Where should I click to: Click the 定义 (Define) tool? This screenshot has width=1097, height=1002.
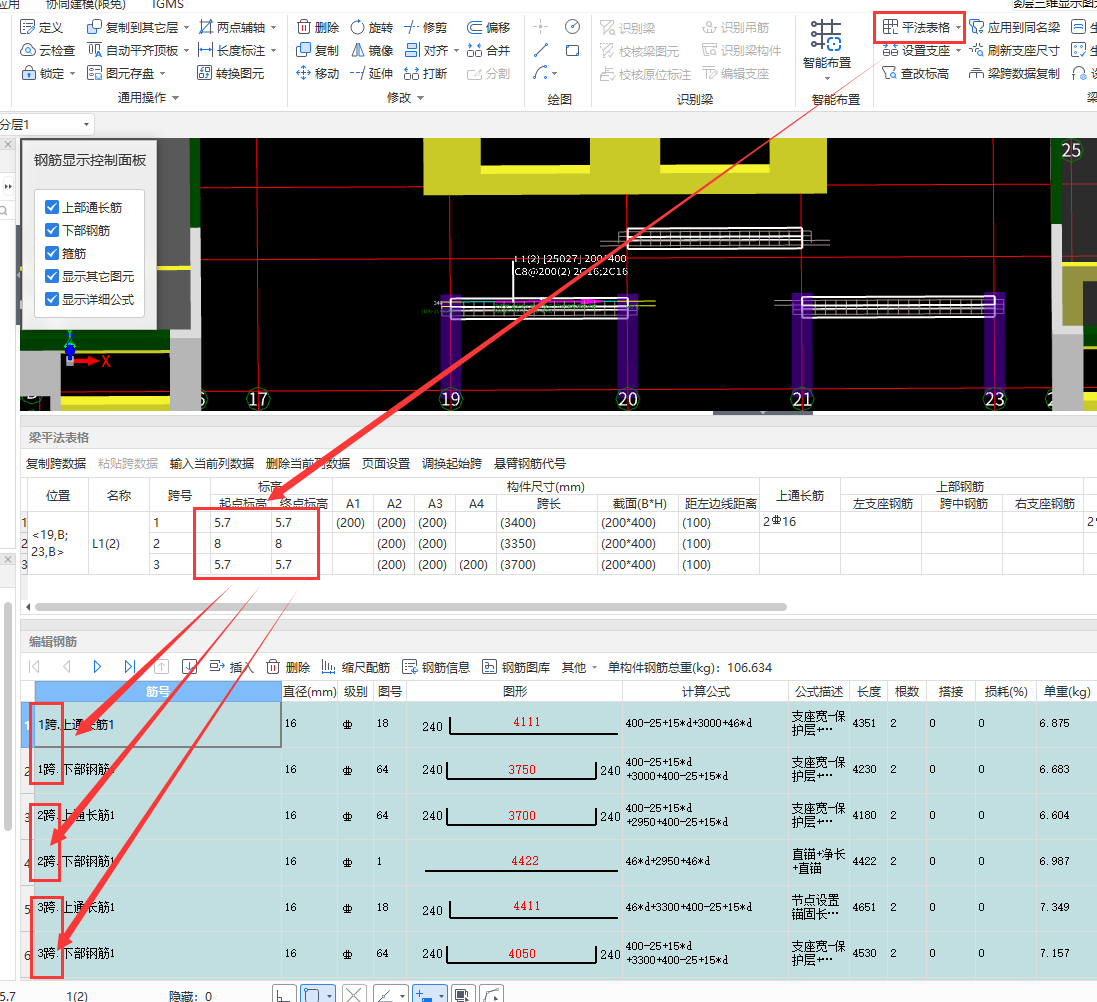pyautogui.click(x=42, y=27)
